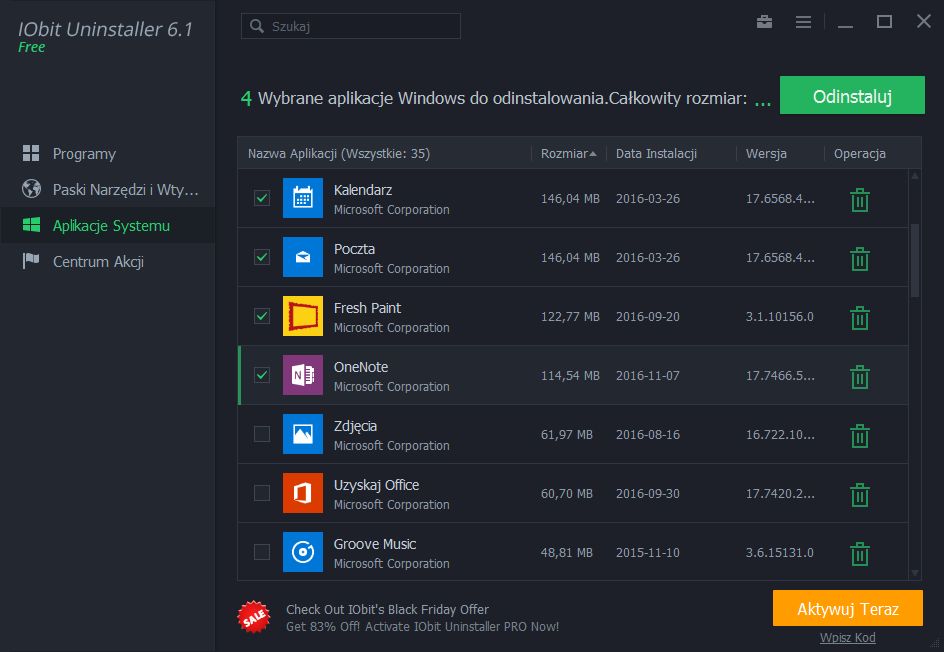The width and height of the screenshot is (944, 652).
Task: Click the green Odinstaluj button
Action: pos(852,95)
